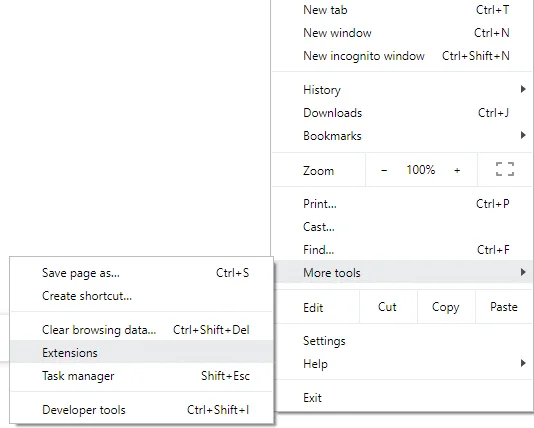Select the Cast... menu item
Viewport: 534px width, 428px height.
tap(402, 227)
